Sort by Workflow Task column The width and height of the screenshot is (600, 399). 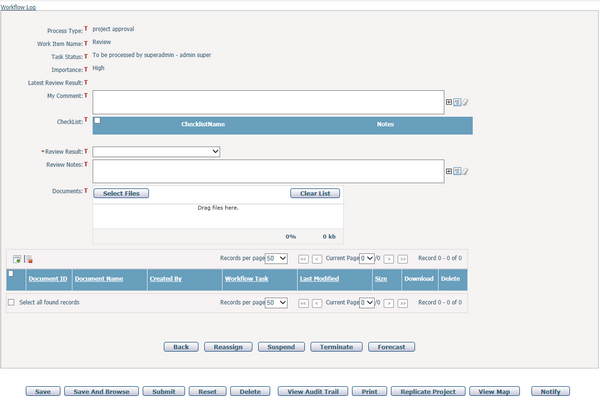tap(246, 278)
